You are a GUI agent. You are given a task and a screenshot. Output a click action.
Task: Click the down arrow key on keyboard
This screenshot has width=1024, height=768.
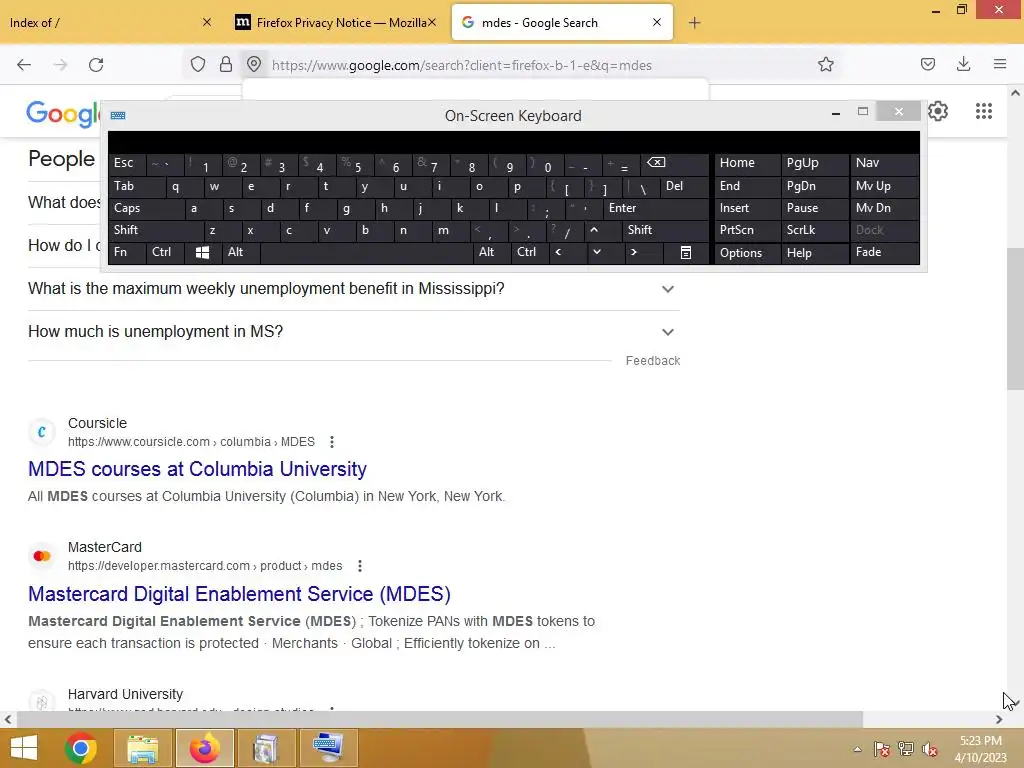pyautogui.click(x=596, y=252)
